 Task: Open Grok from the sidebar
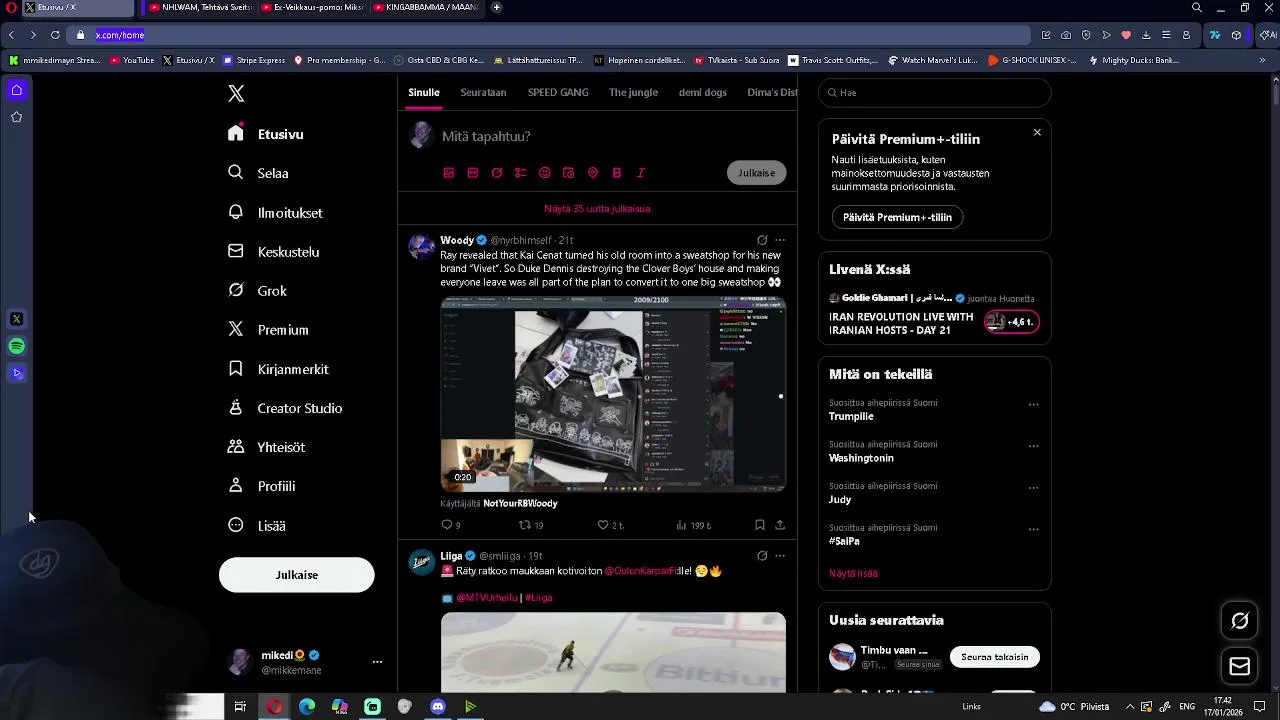[x=257, y=291]
